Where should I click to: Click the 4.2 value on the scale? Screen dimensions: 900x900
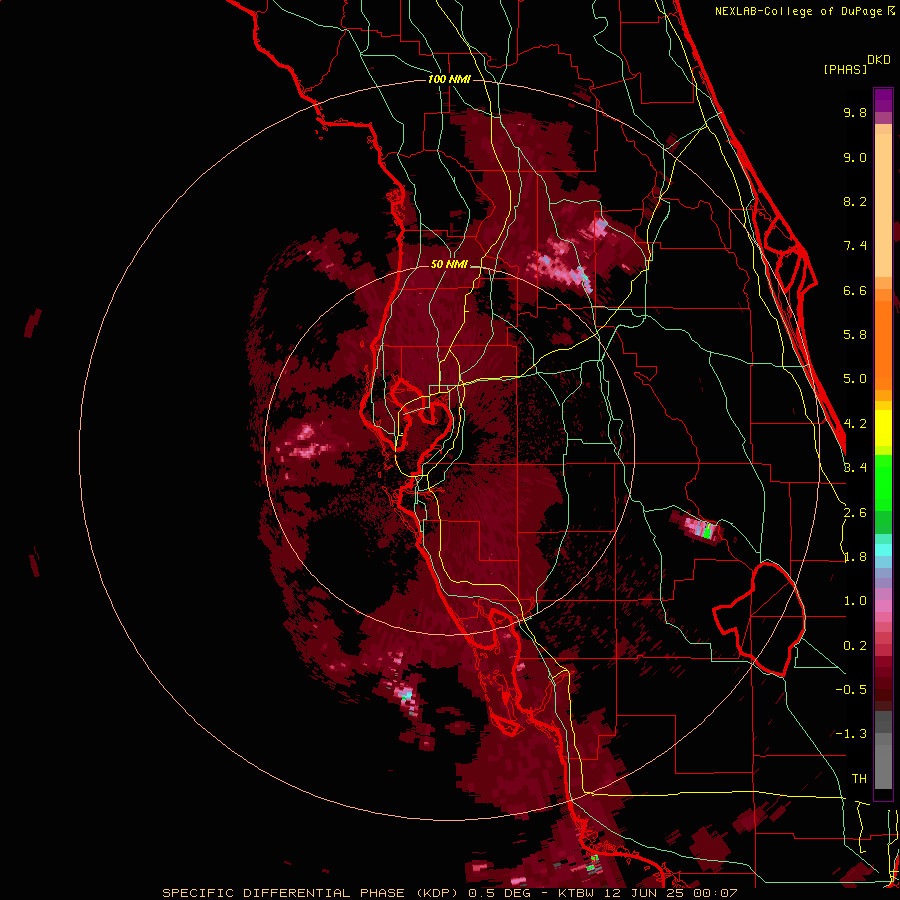click(855, 424)
